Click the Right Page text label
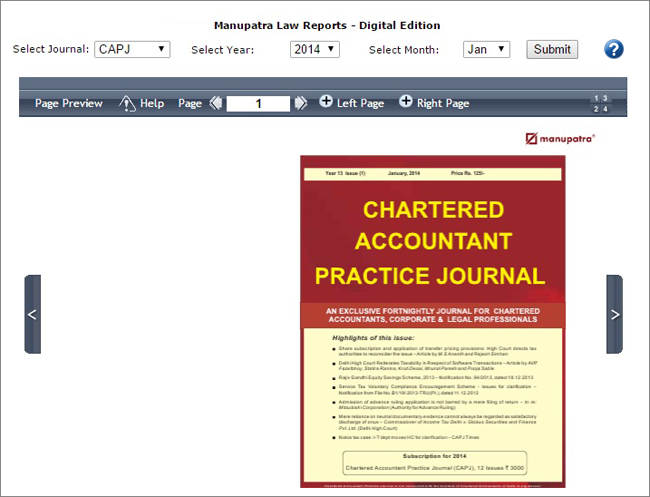The image size is (650, 497). (x=443, y=103)
